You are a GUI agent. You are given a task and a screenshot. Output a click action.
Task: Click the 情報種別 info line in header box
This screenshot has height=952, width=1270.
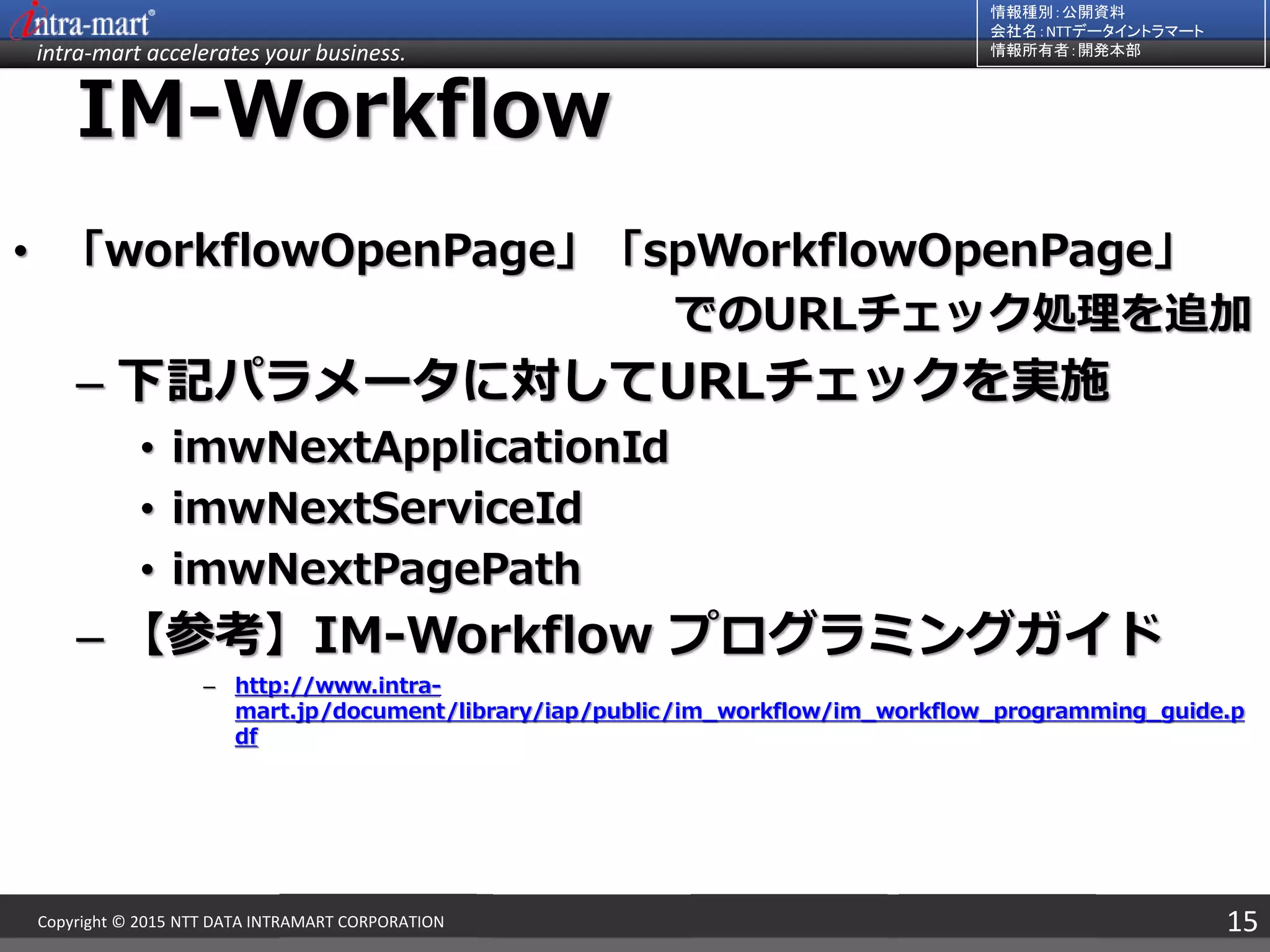point(1057,12)
